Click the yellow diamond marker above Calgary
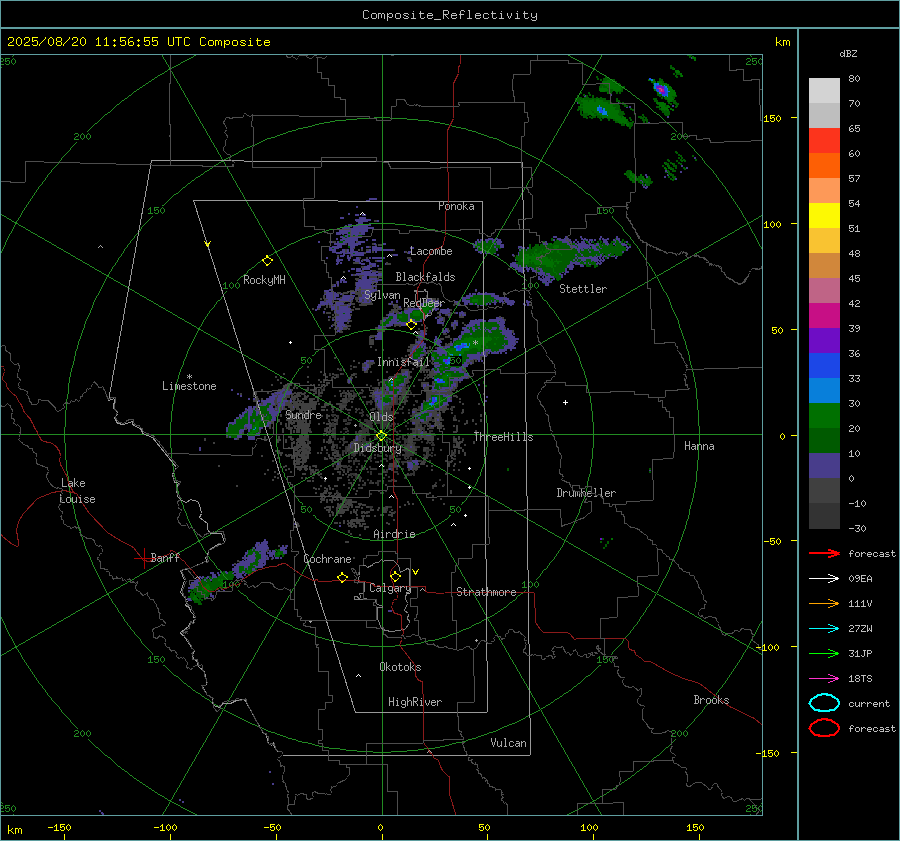900x841 pixels. pos(395,576)
